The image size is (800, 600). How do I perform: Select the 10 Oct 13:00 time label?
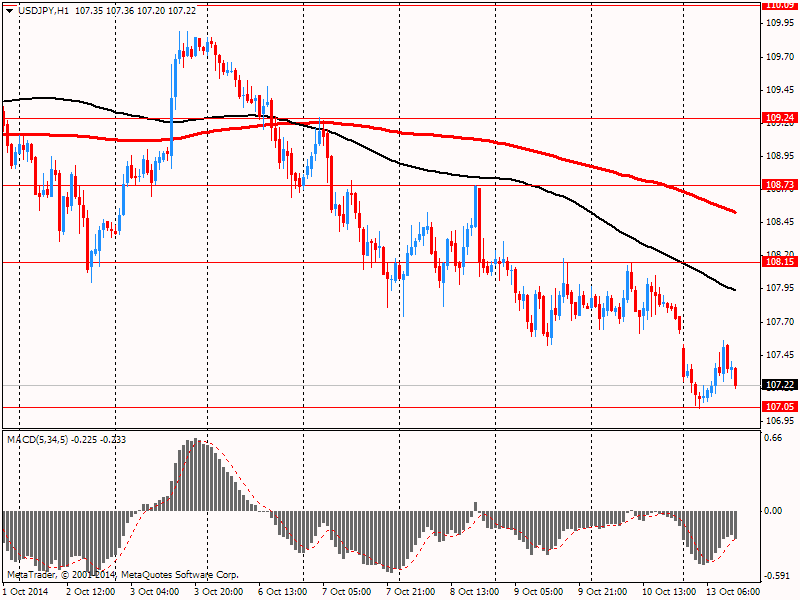668,592
